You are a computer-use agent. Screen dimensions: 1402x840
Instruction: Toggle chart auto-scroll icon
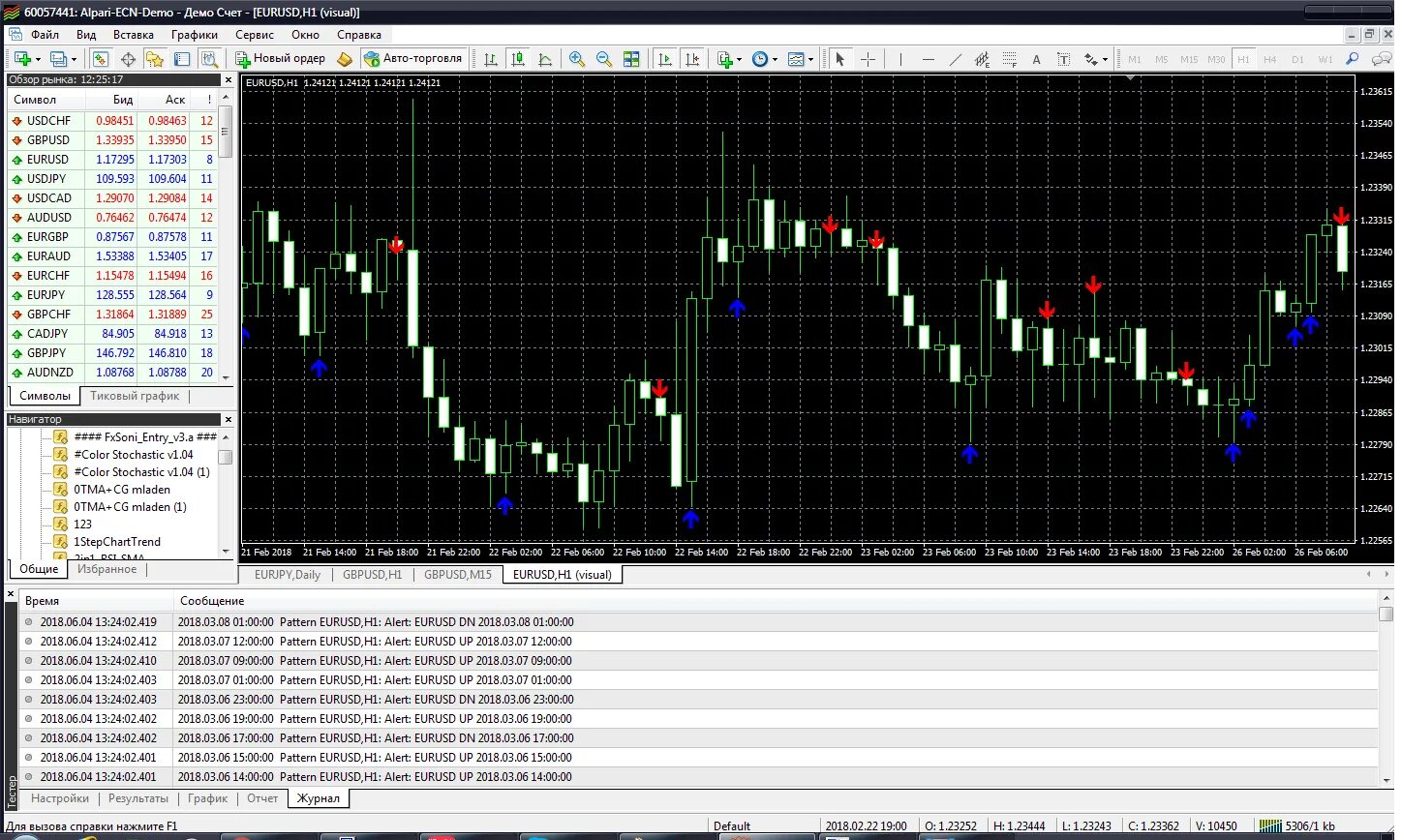(664, 59)
